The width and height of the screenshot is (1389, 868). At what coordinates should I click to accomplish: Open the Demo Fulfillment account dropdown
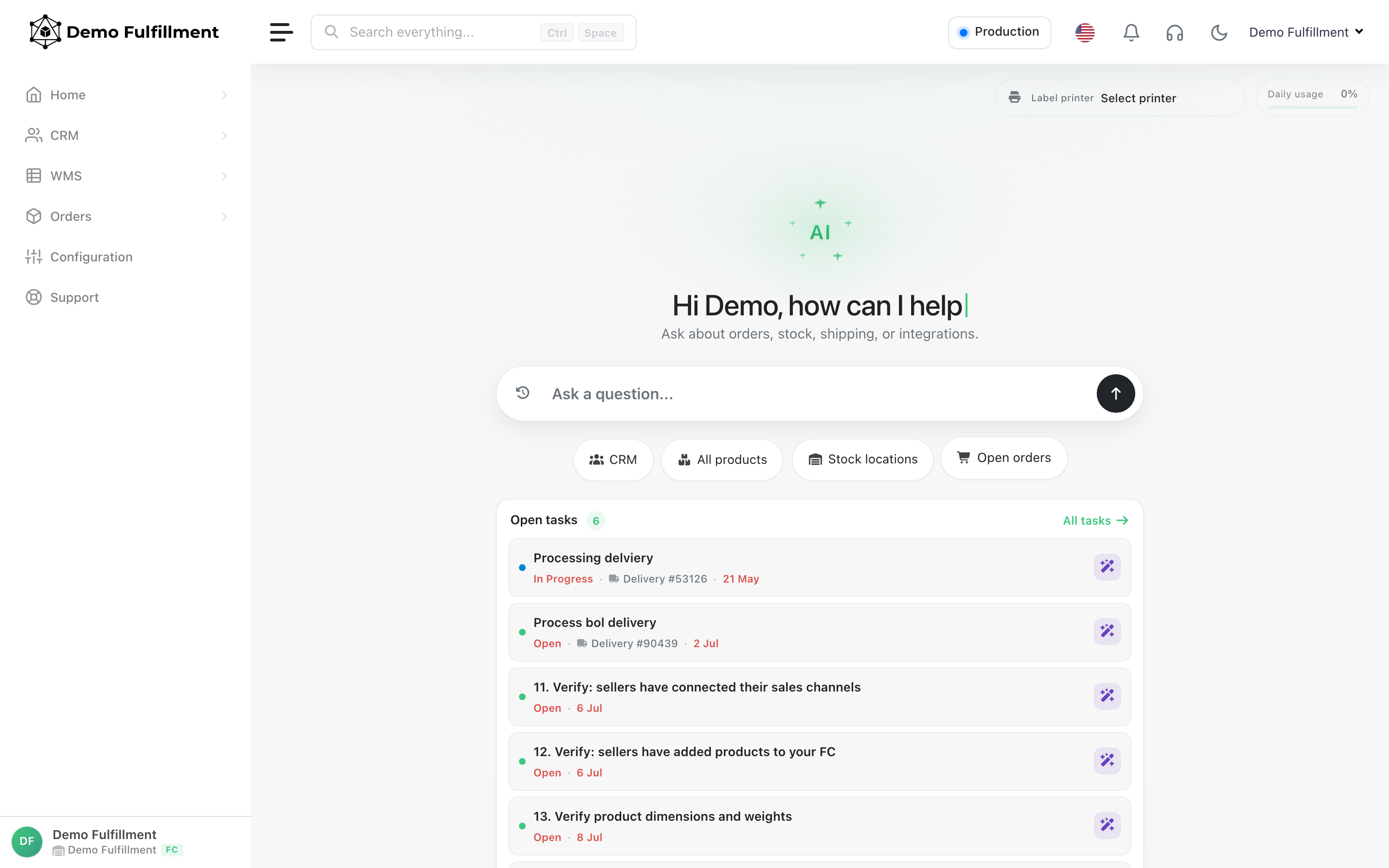[1306, 32]
